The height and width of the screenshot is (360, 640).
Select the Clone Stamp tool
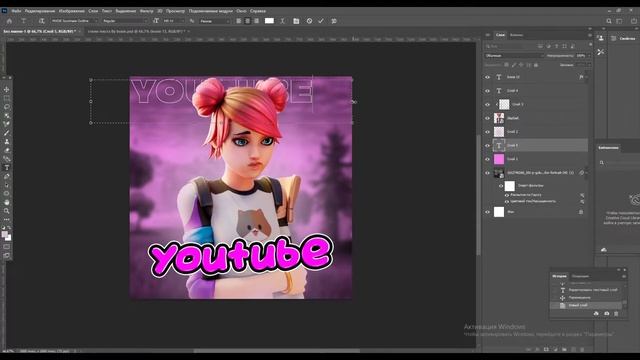[7, 142]
